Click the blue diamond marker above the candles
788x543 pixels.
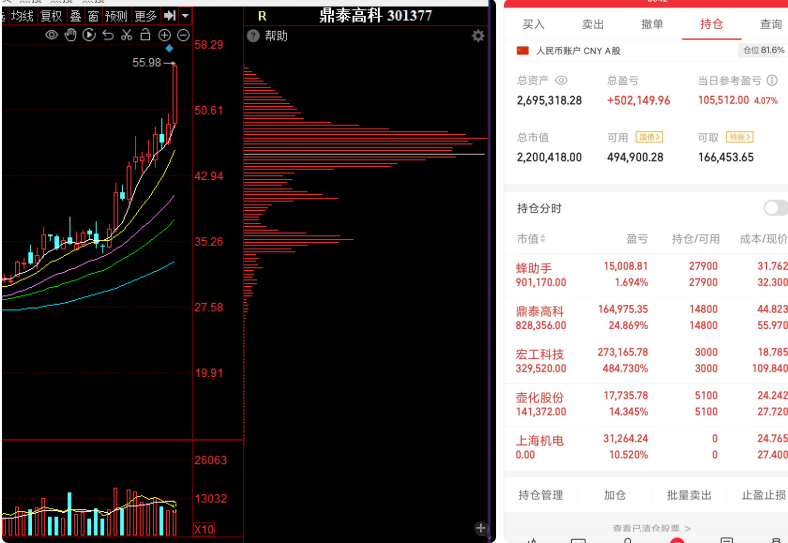(169, 48)
